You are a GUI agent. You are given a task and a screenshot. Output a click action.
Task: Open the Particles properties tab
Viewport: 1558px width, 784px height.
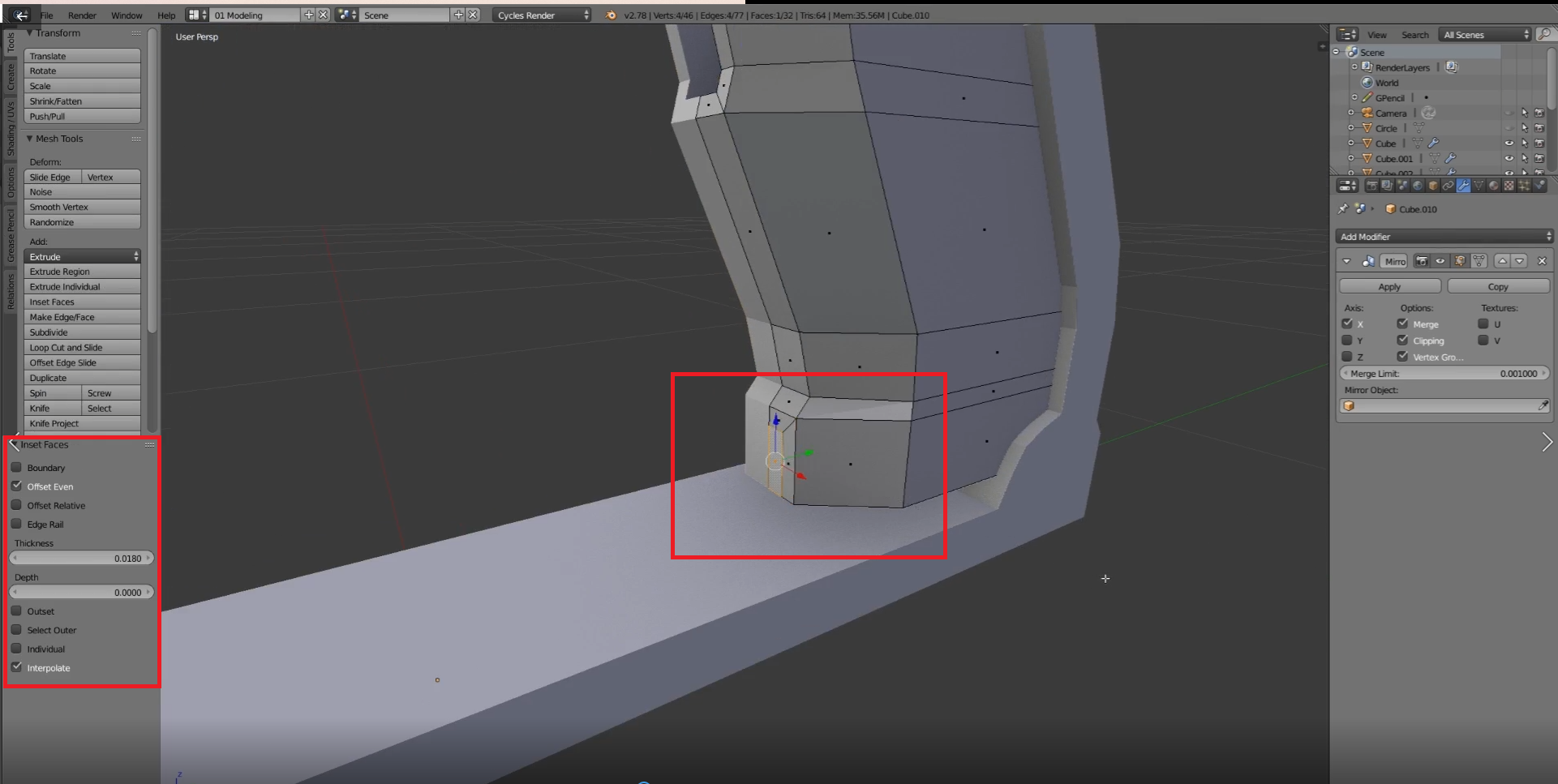[1524, 186]
